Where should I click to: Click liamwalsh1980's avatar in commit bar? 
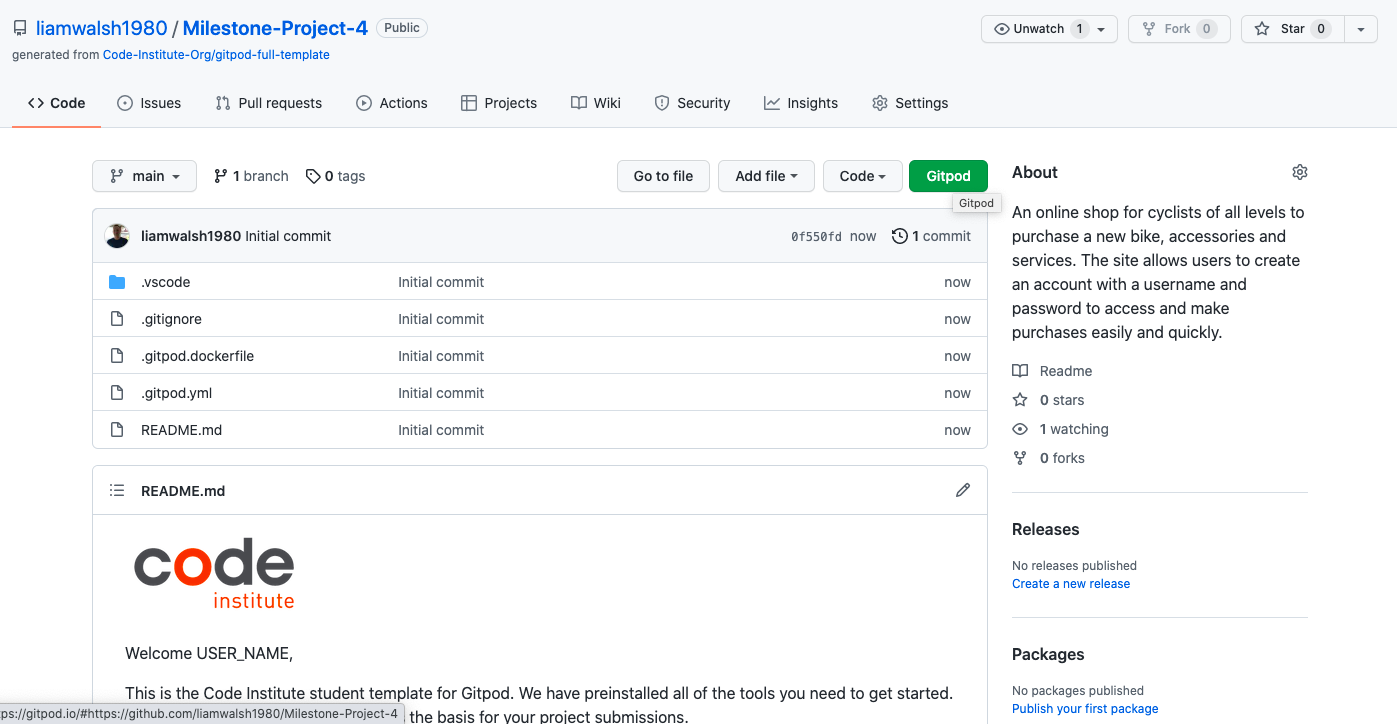tap(117, 236)
